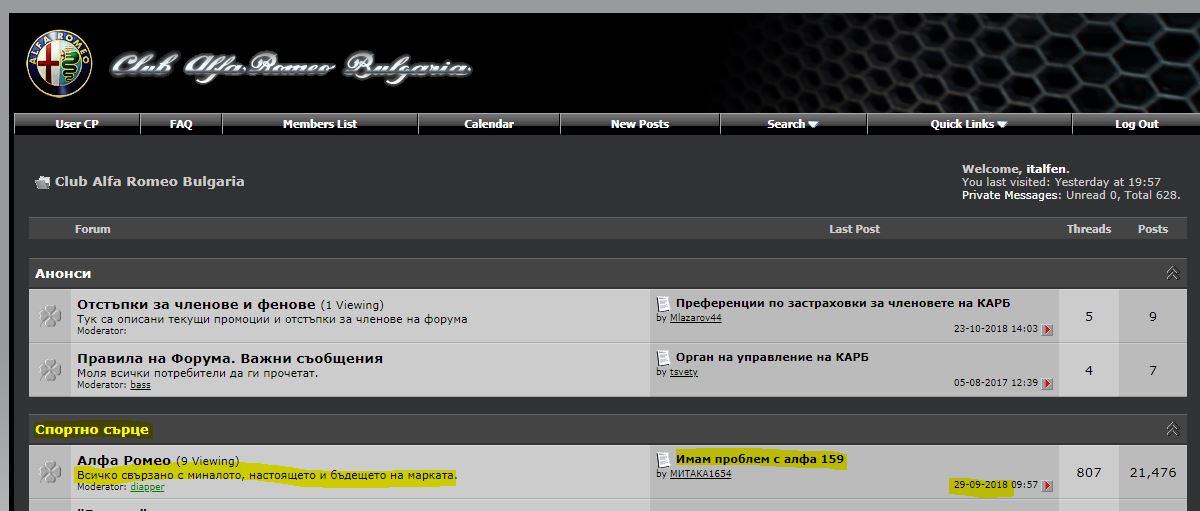The height and width of the screenshot is (511, 1200).
Task: Open the Search dropdown menu
Action: click(793, 124)
